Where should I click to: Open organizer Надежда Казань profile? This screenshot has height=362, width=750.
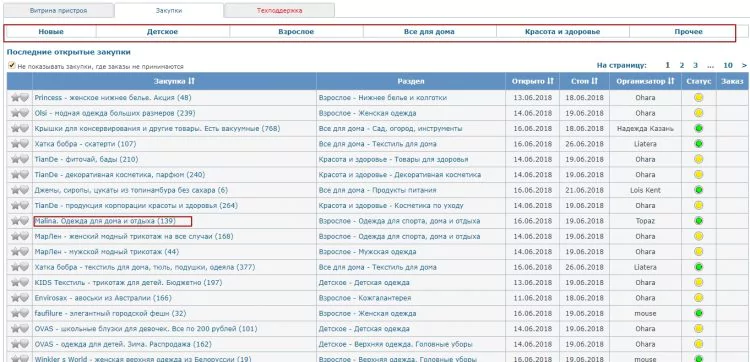click(645, 129)
